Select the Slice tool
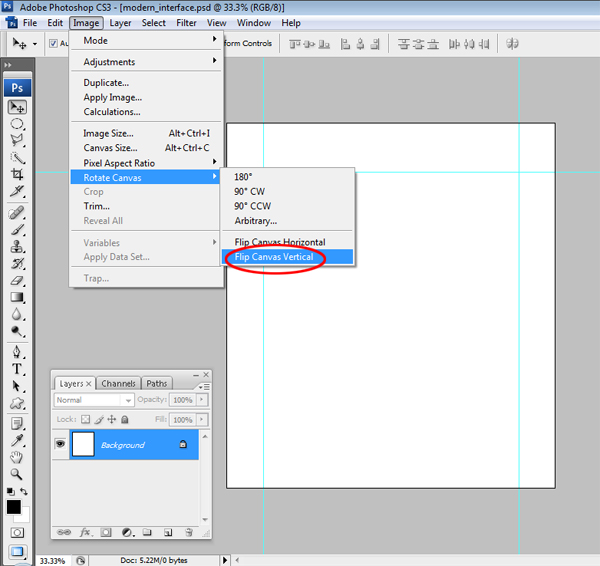This screenshot has width=600, height=566. point(17,191)
